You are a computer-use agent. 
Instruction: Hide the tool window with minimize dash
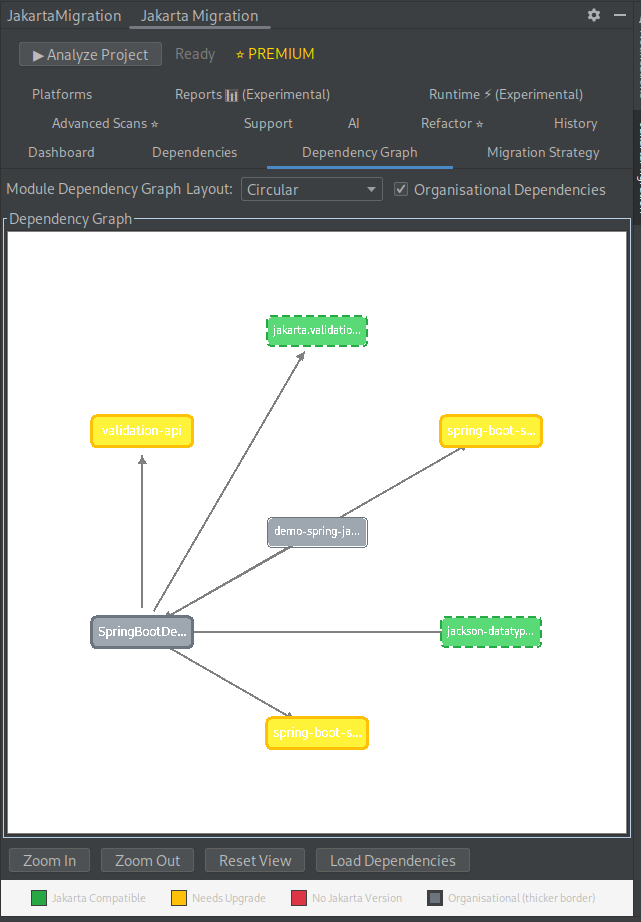click(620, 15)
